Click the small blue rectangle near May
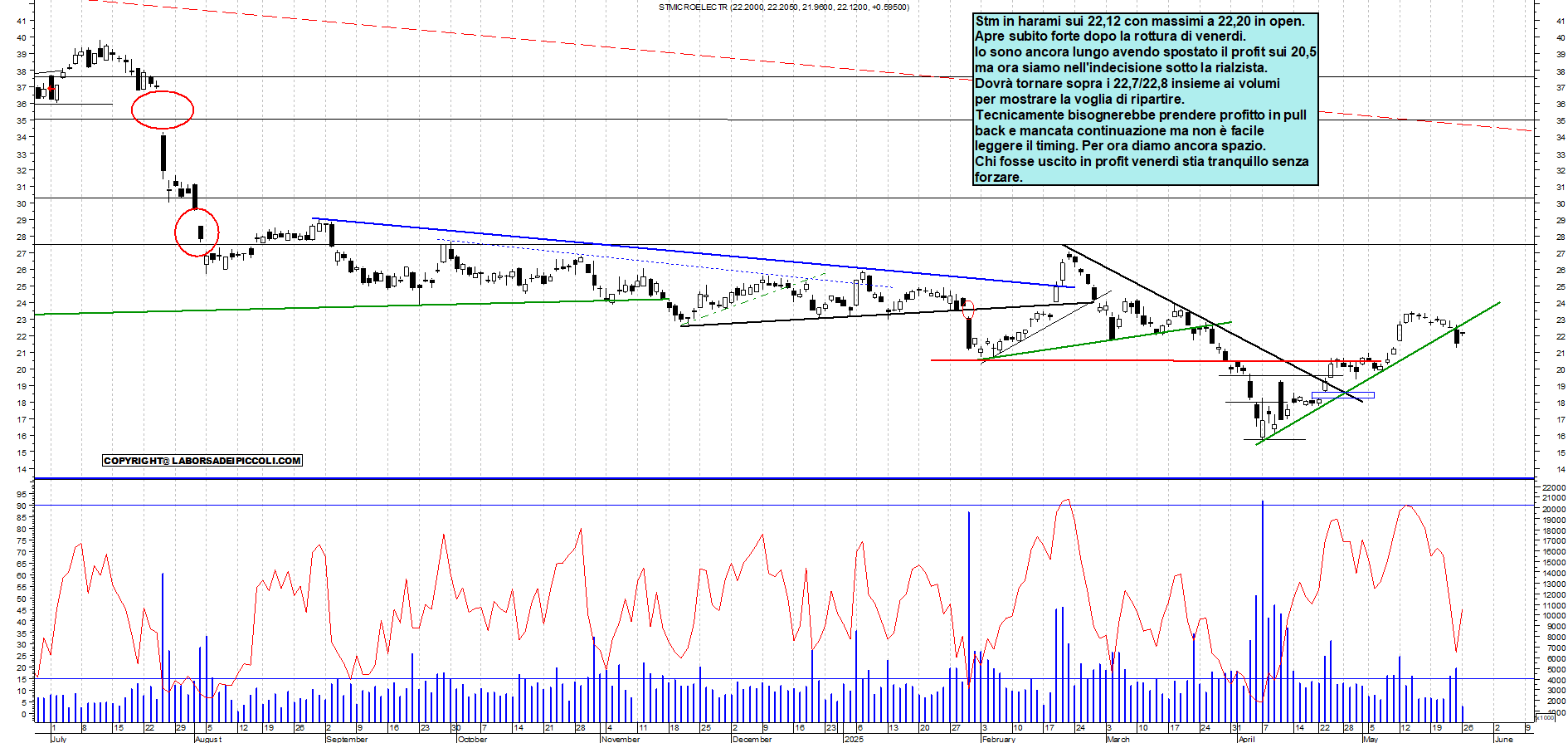 [1342, 395]
